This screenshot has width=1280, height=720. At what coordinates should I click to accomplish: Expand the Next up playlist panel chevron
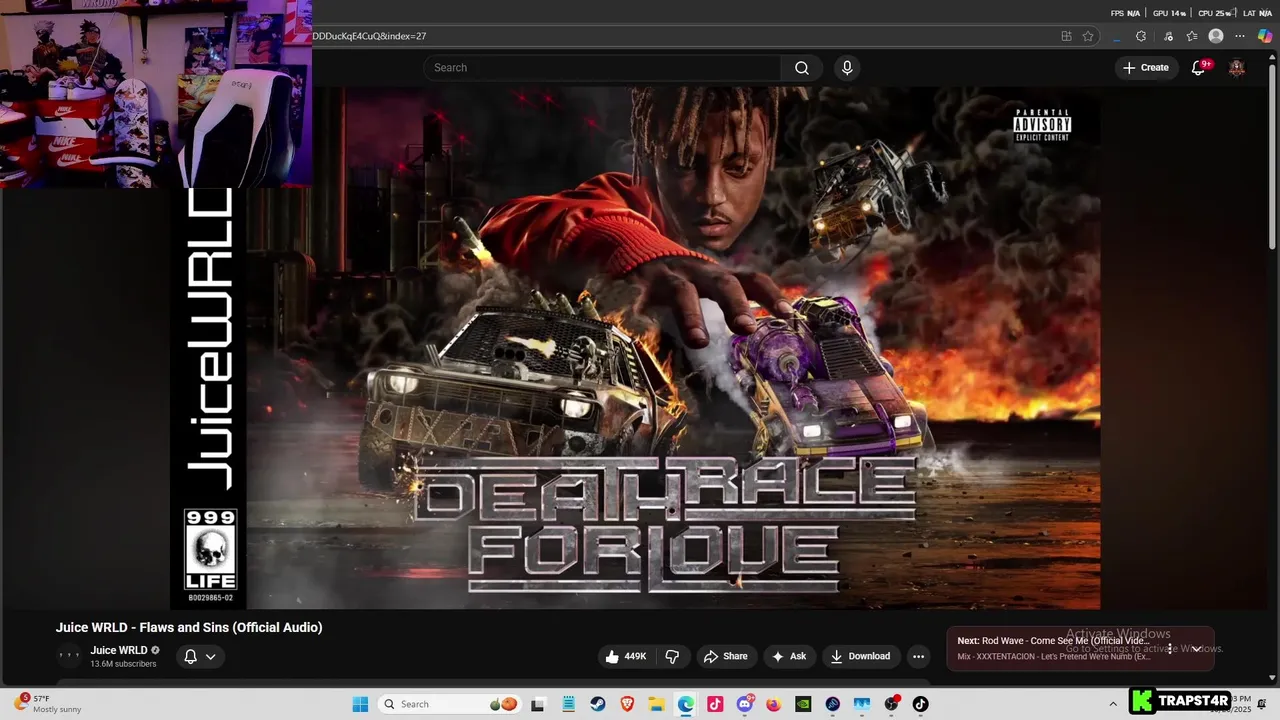click(1196, 649)
